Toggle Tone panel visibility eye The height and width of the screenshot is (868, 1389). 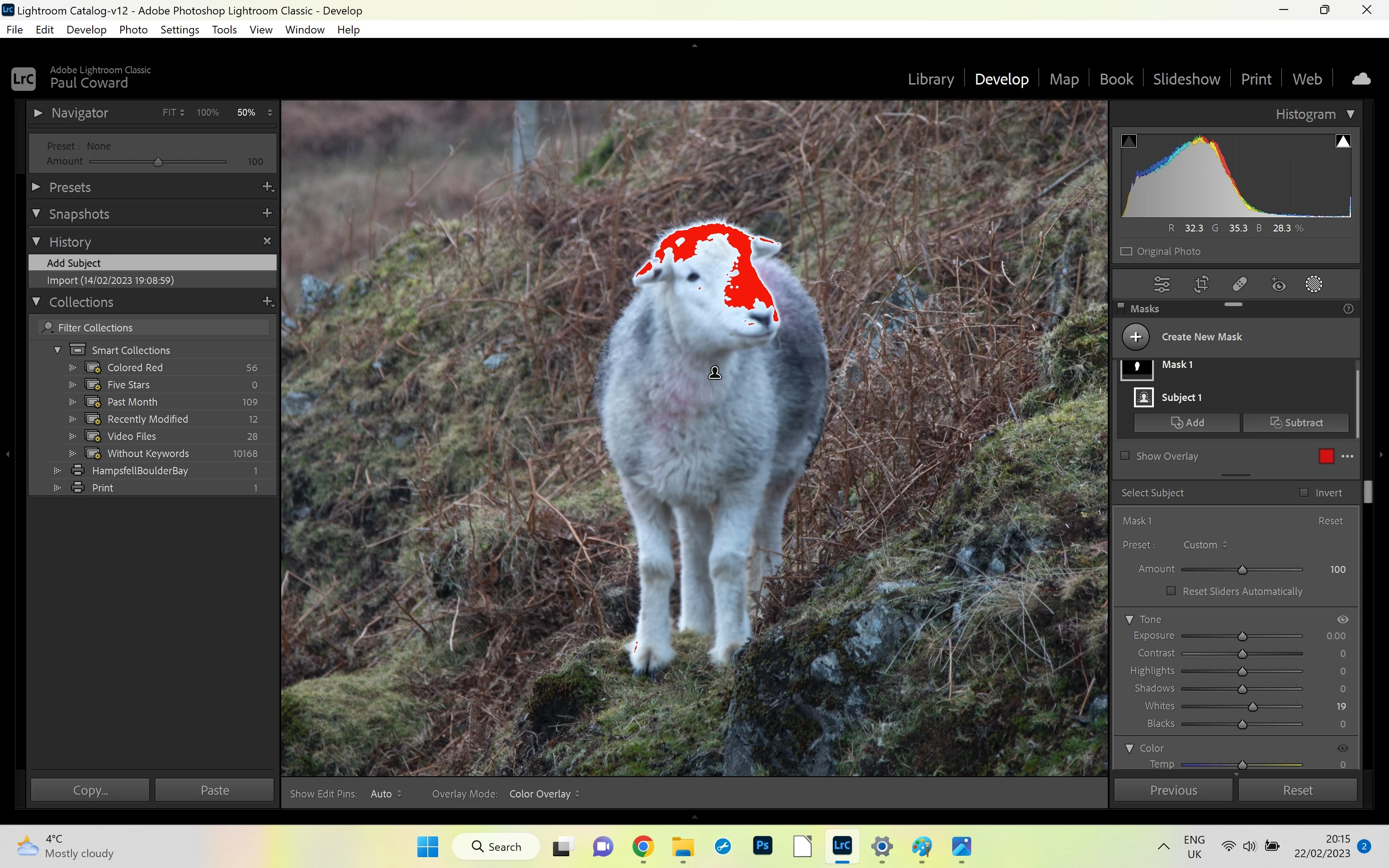(1342, 619)
